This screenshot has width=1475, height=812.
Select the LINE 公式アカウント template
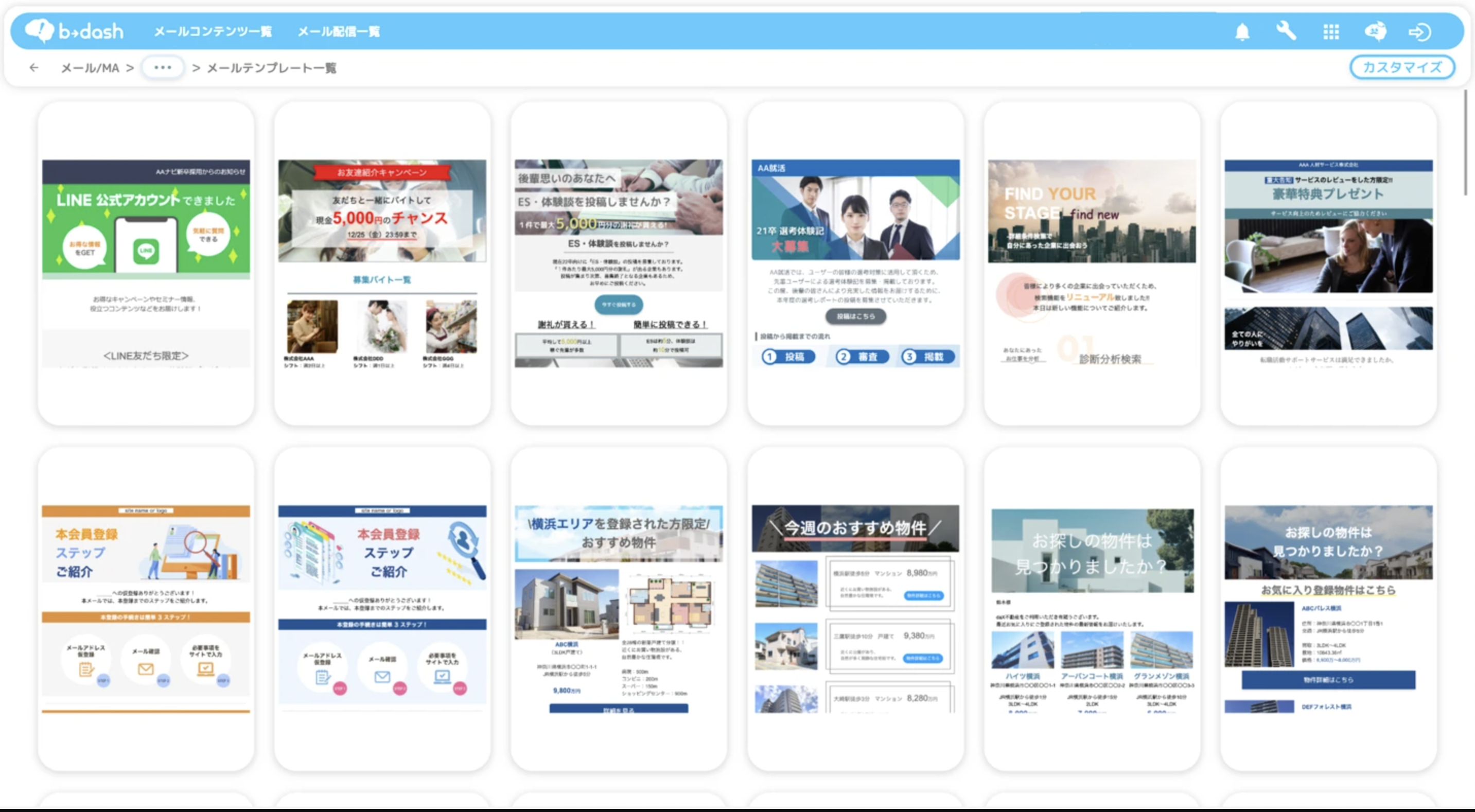(146, 263)
